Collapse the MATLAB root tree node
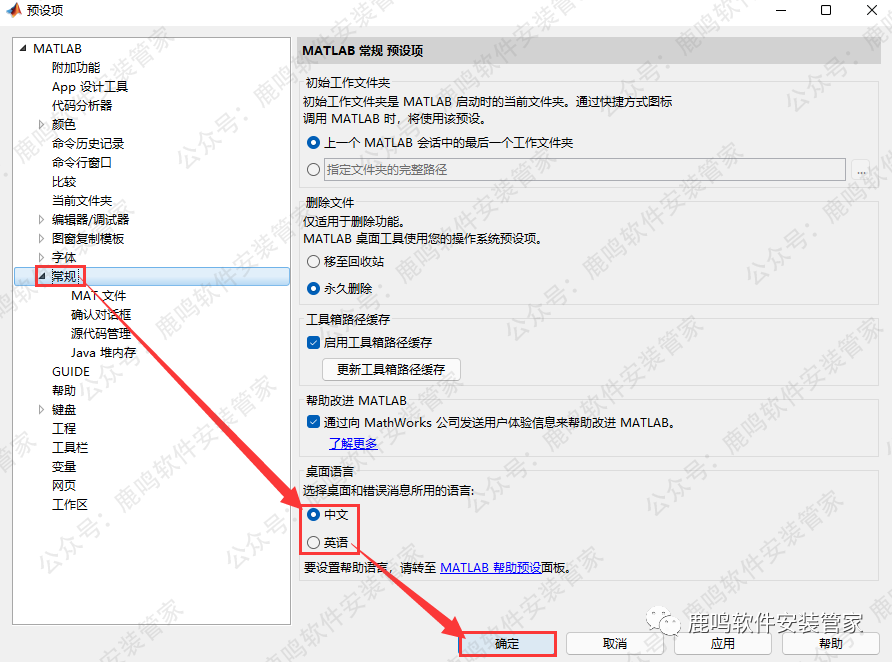Viewport: 892px width, 662px height. [23, 48]
